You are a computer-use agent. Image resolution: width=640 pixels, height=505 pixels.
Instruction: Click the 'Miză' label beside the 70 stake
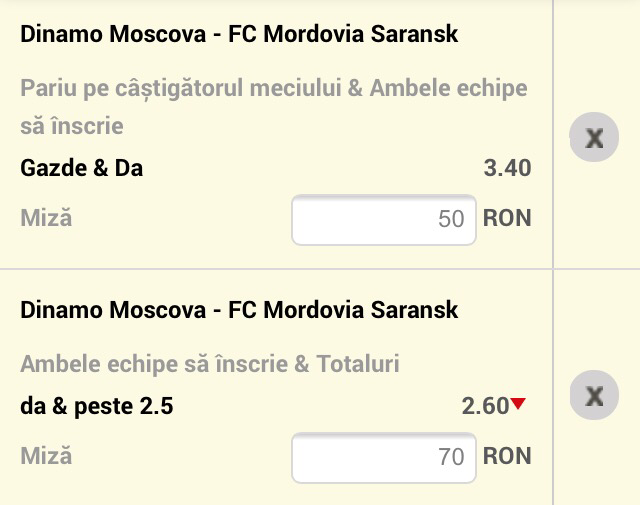click(x=46, y=455)
